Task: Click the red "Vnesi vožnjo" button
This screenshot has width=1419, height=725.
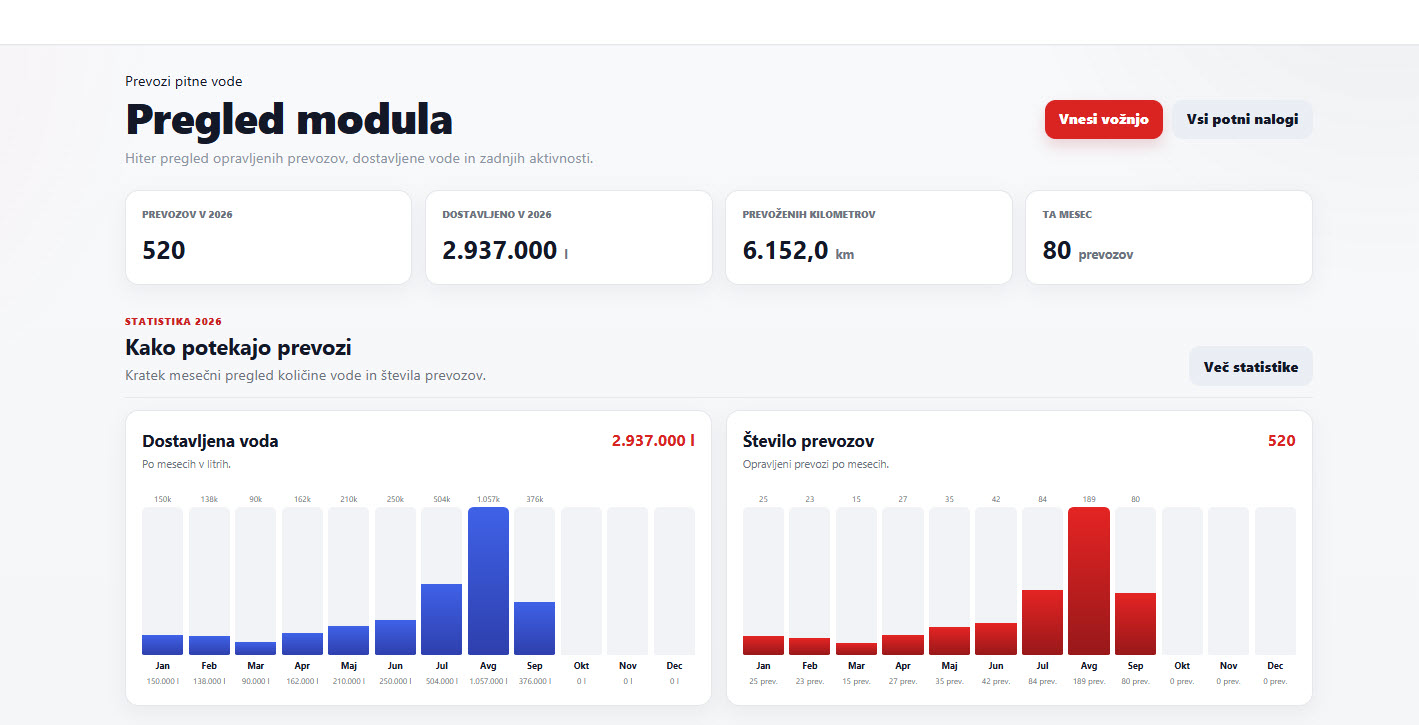Action: 1103,119
